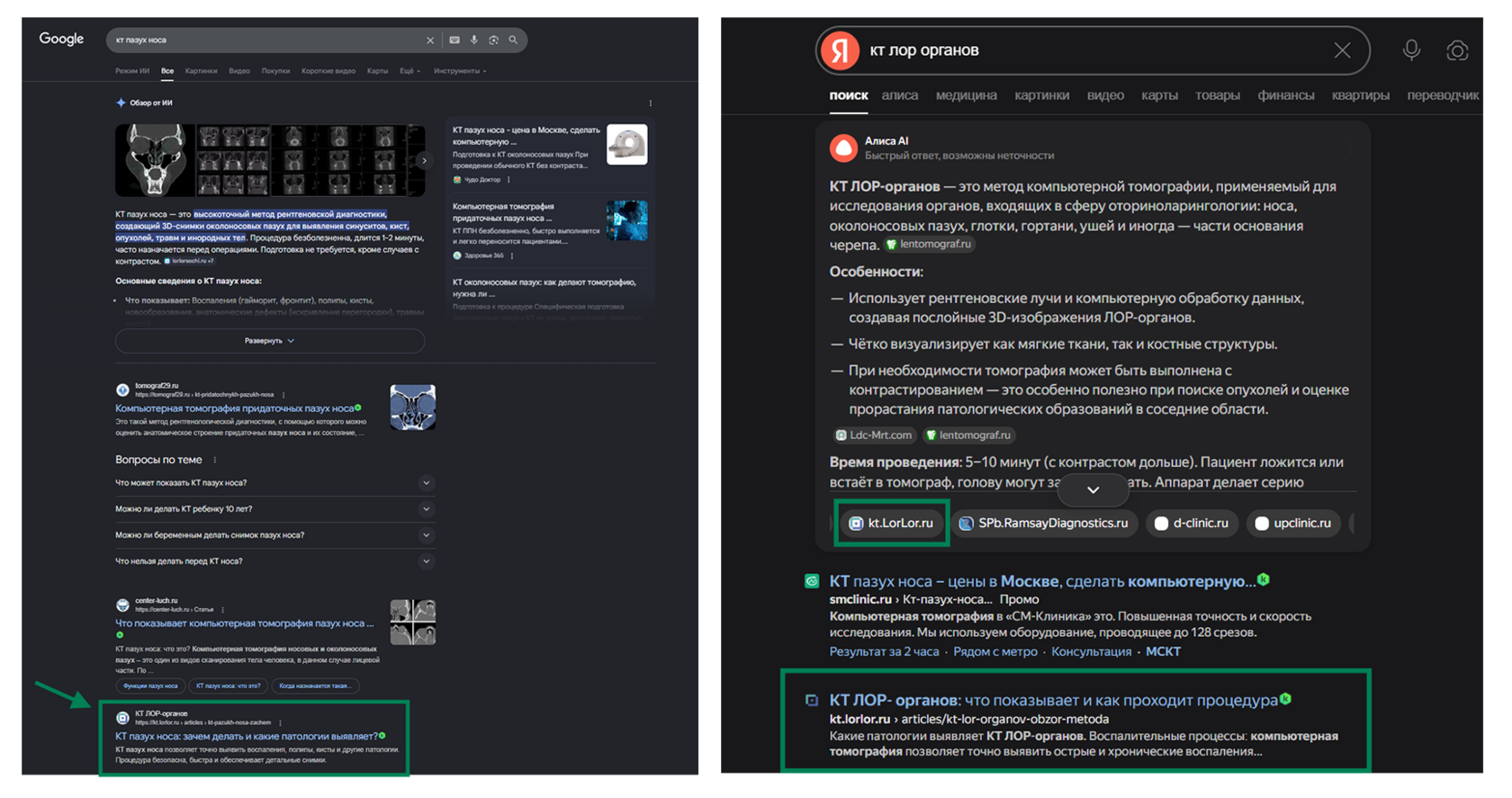Open the lorlorsochi.ru source chip
Image resolution: width=1512 pixels, height=798 pixels.
tap(188, 261)
